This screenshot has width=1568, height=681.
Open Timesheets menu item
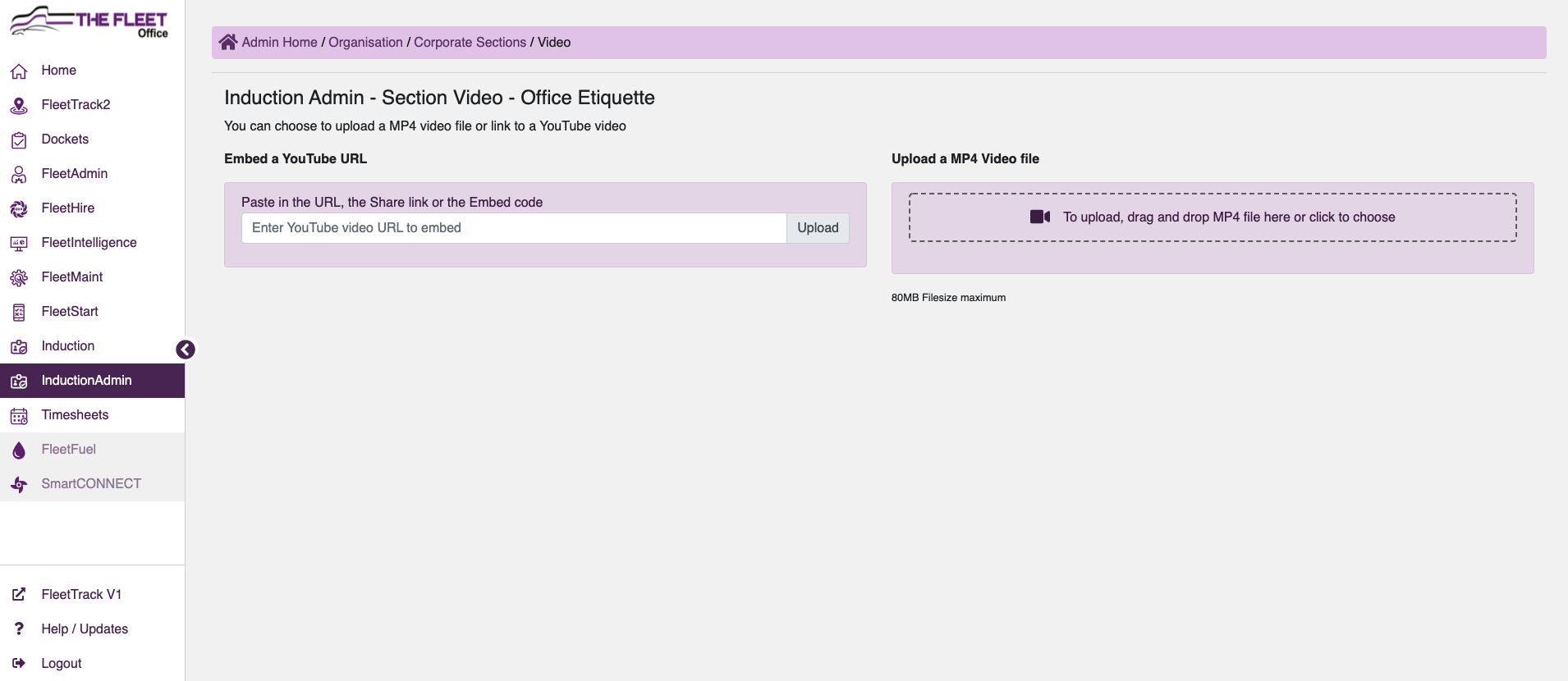click(x=92, y=415)
